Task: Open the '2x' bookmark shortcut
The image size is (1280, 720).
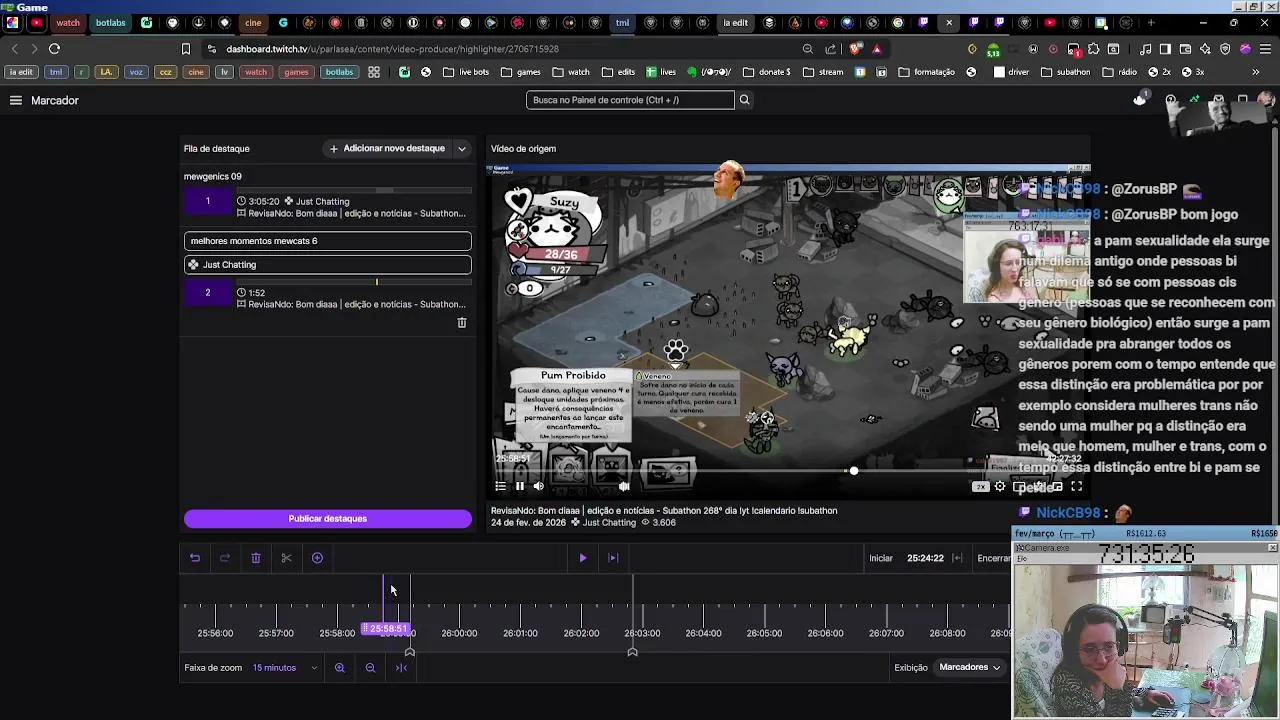Action: tap(1158, 72)
